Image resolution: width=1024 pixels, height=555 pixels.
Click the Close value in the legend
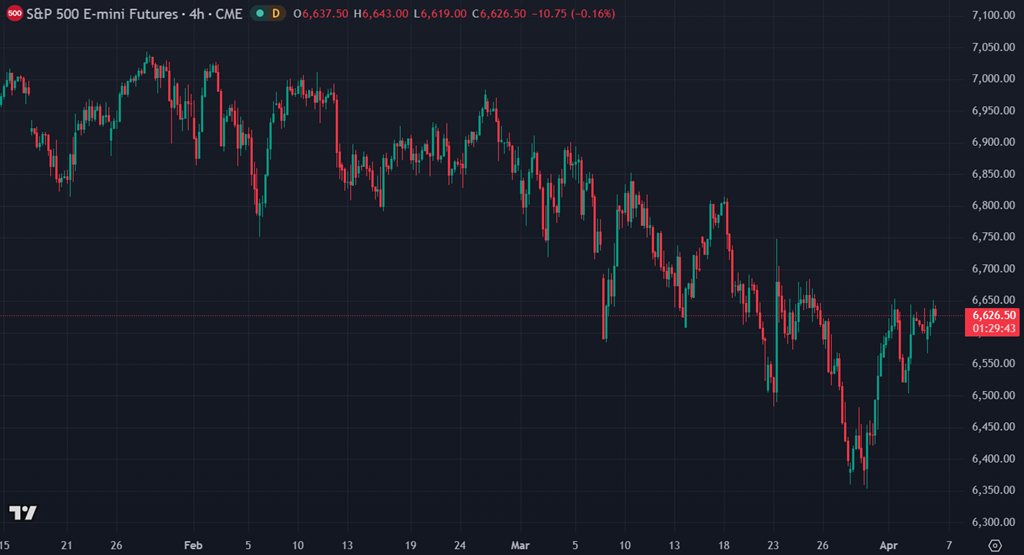tap(503, 14)
